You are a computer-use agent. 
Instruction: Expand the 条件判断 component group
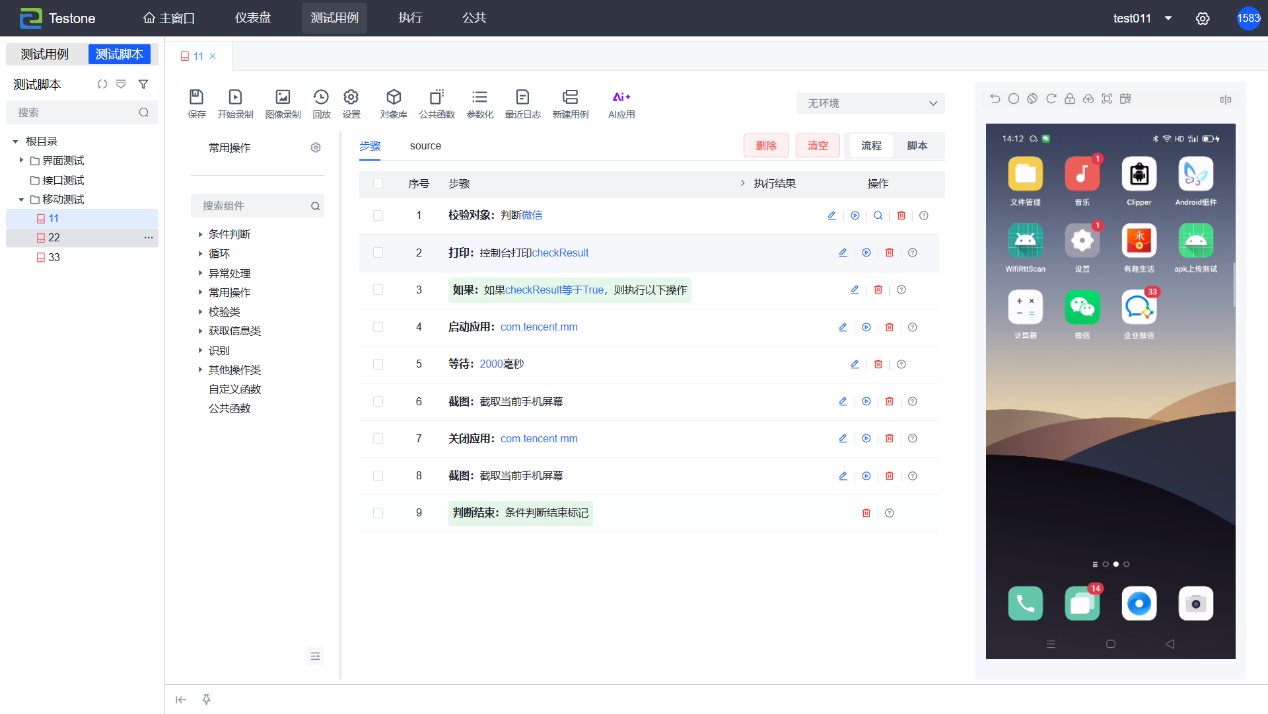tap(200, 234)
